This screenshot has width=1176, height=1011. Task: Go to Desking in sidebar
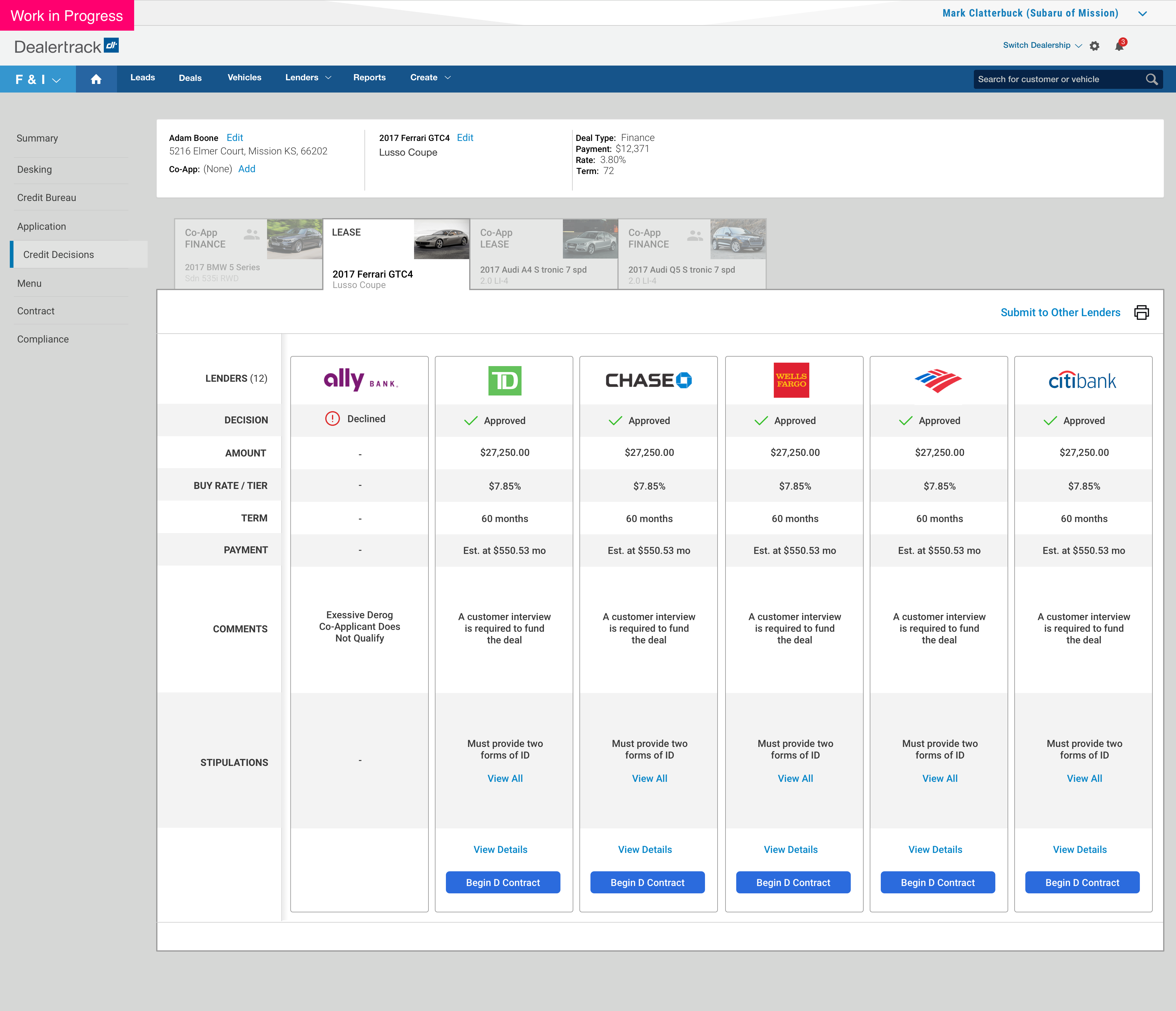tap(35, 170)
